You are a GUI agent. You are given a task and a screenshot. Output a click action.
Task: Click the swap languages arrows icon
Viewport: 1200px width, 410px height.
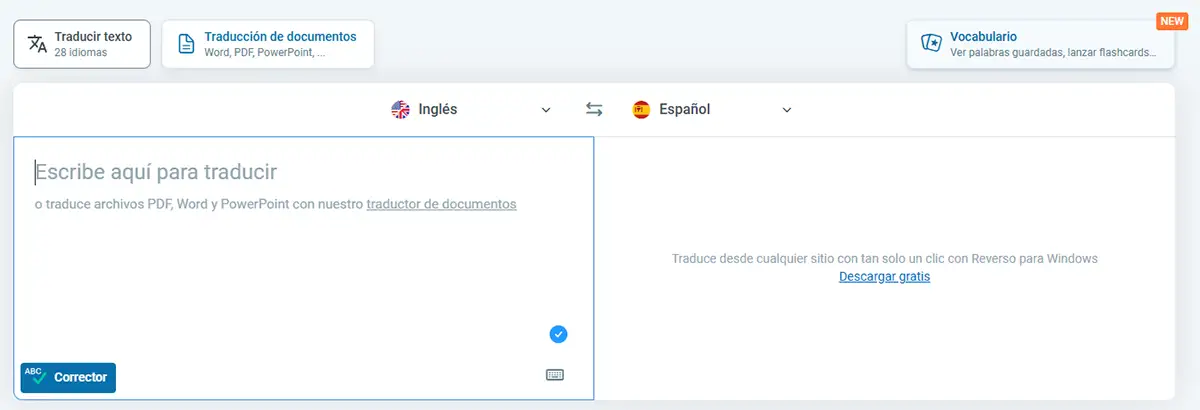pos(594,110)
